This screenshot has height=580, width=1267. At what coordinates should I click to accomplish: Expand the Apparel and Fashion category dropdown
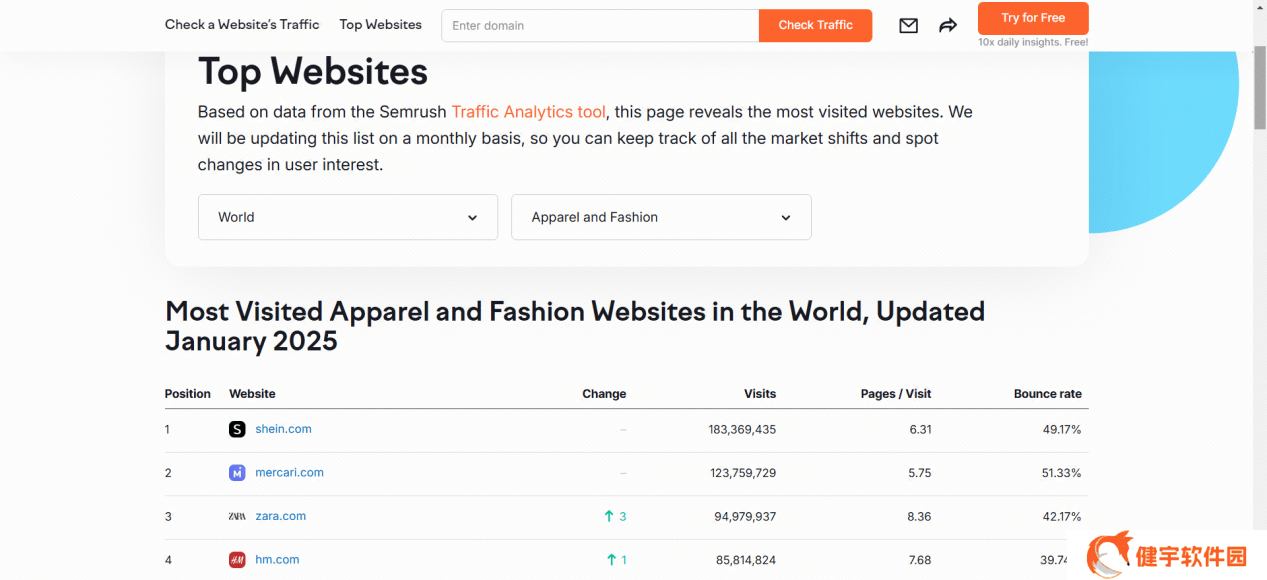pyautogui.click(x=660, y=217)
